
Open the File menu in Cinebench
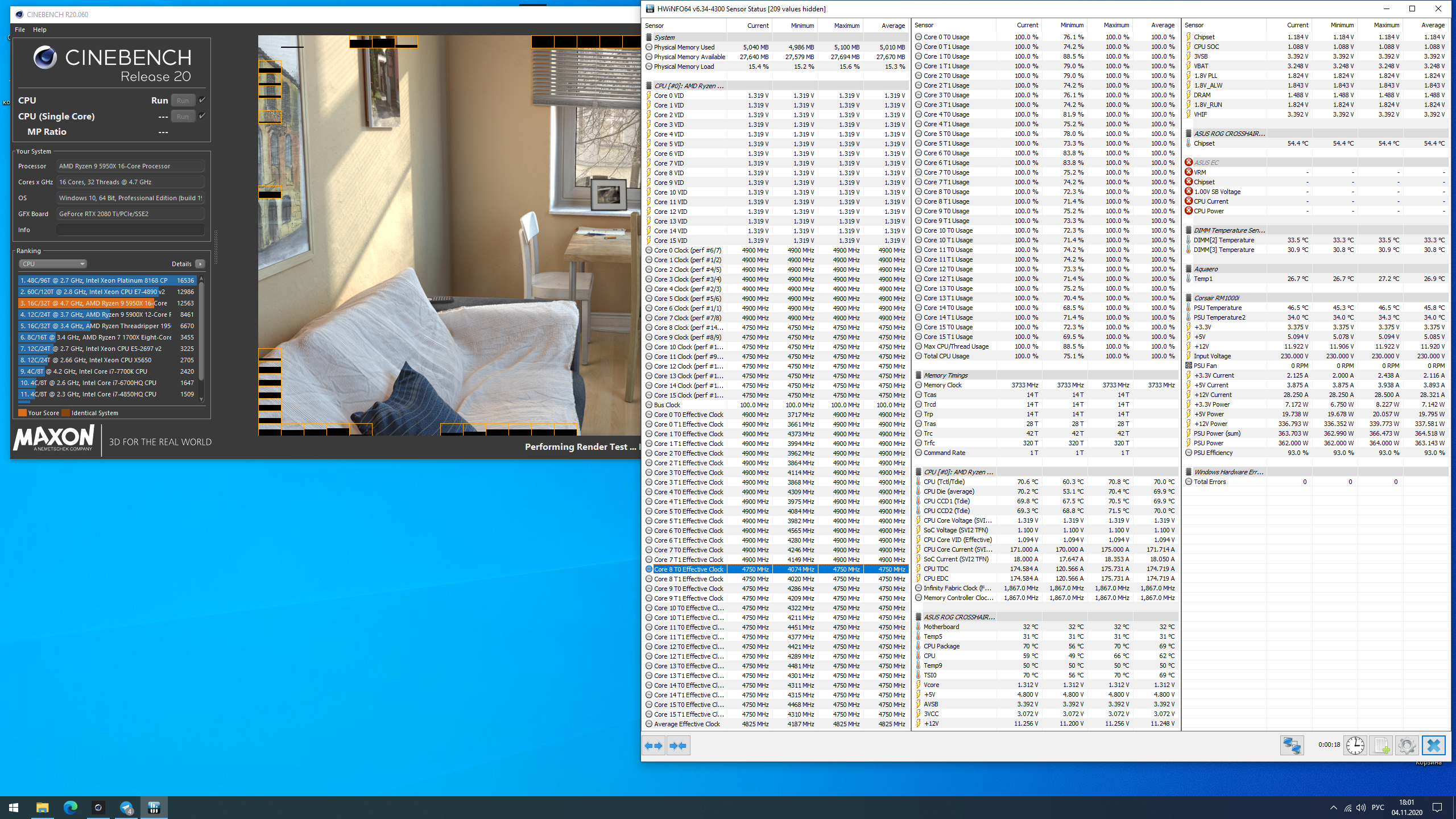[20, 30]
